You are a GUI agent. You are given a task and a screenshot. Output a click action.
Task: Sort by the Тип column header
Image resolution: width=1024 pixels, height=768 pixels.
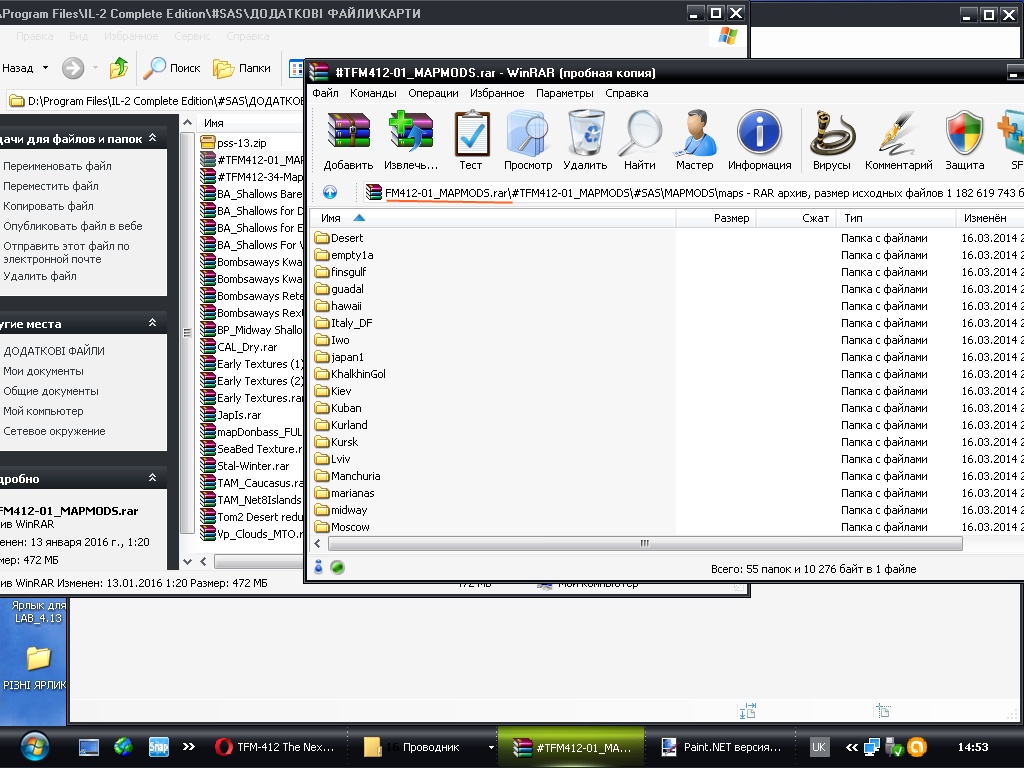coord(896,218)
